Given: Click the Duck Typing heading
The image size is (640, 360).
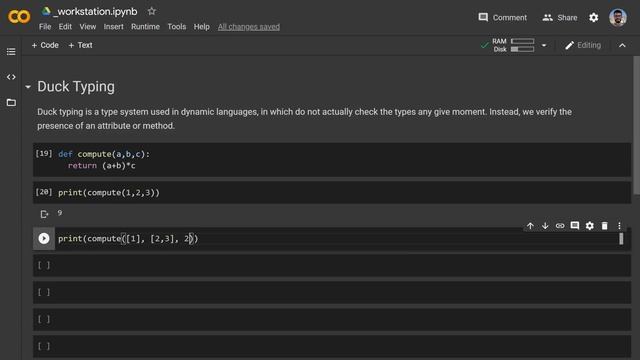Looking at the screenshot, I should pos(76,87).
